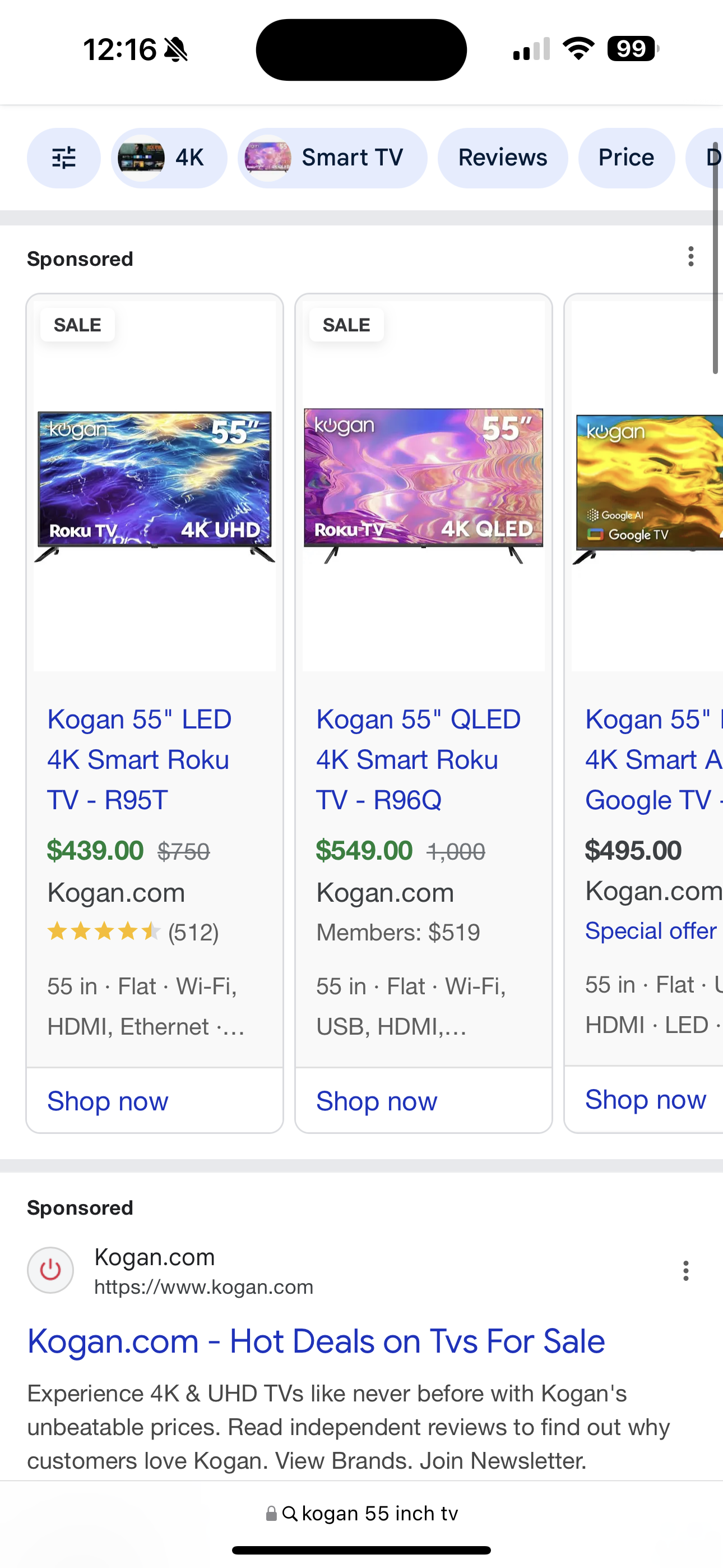This screenshot has width=723, height=1568.
Task: Open Kogan 55" LED 4K Smart Roku title link
Action: pyautogui.click(x=139, y=760)
